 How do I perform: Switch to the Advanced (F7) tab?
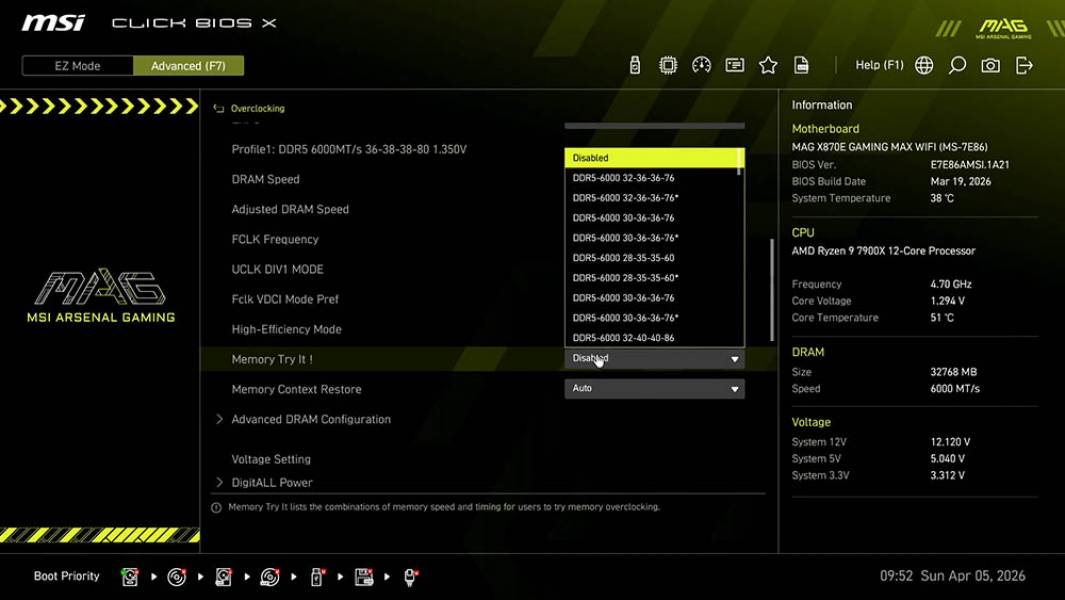(x=188, y=65)
